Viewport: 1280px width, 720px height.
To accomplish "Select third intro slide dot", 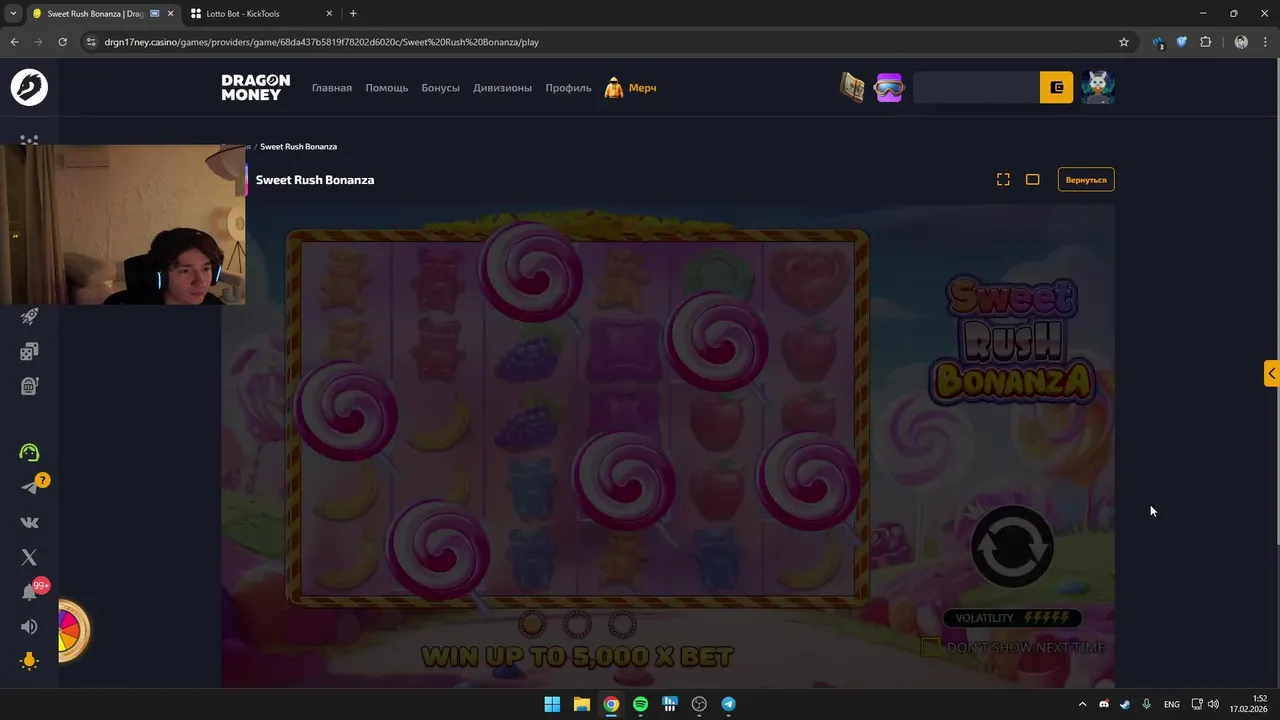I will [622, 625].
